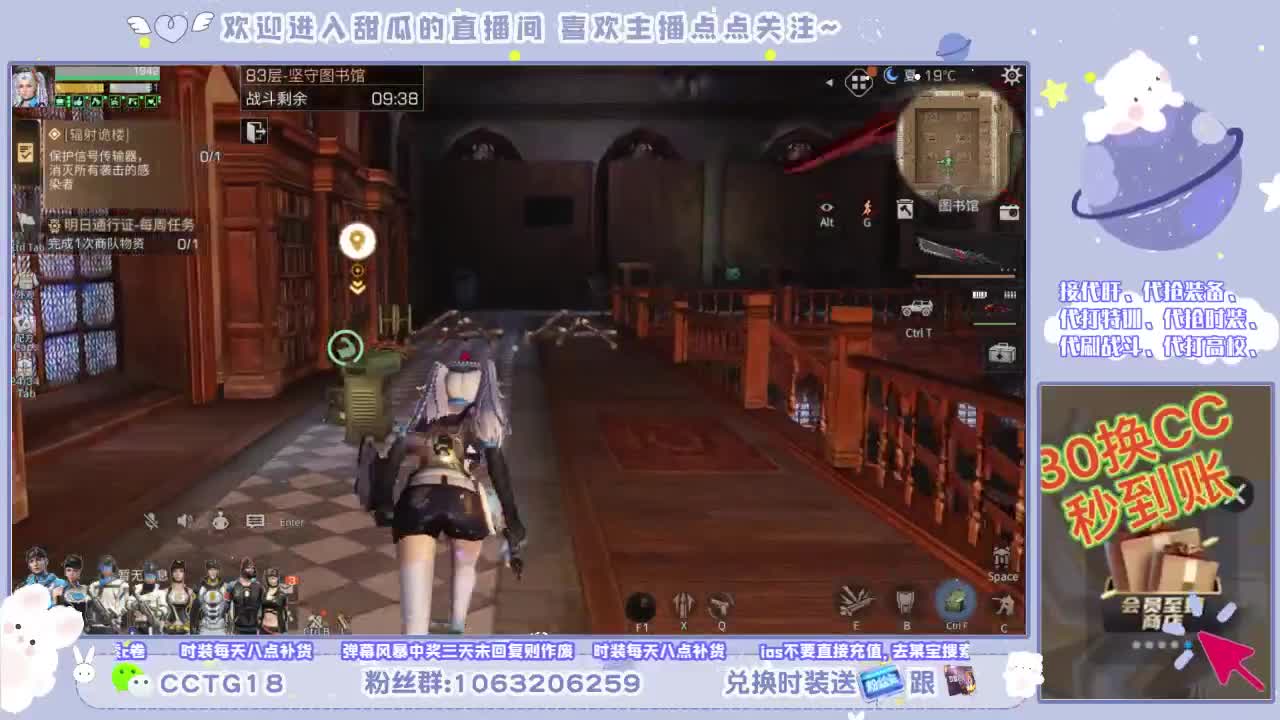
Task: Tap the Ctrl F build box icon
Action: pyautogui.click(x=956, y=600)
